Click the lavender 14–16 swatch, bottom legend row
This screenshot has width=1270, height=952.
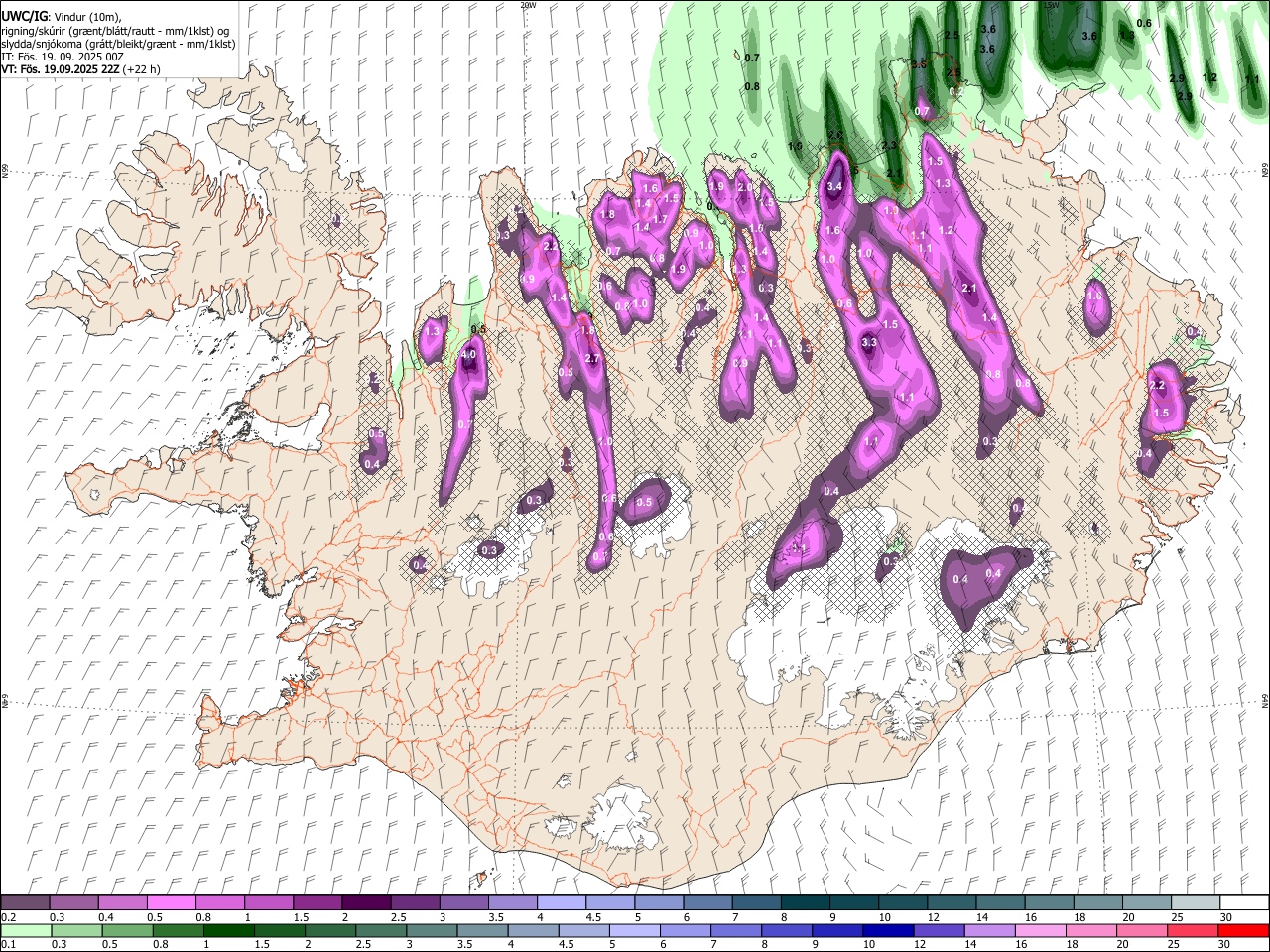pos(990,930)
